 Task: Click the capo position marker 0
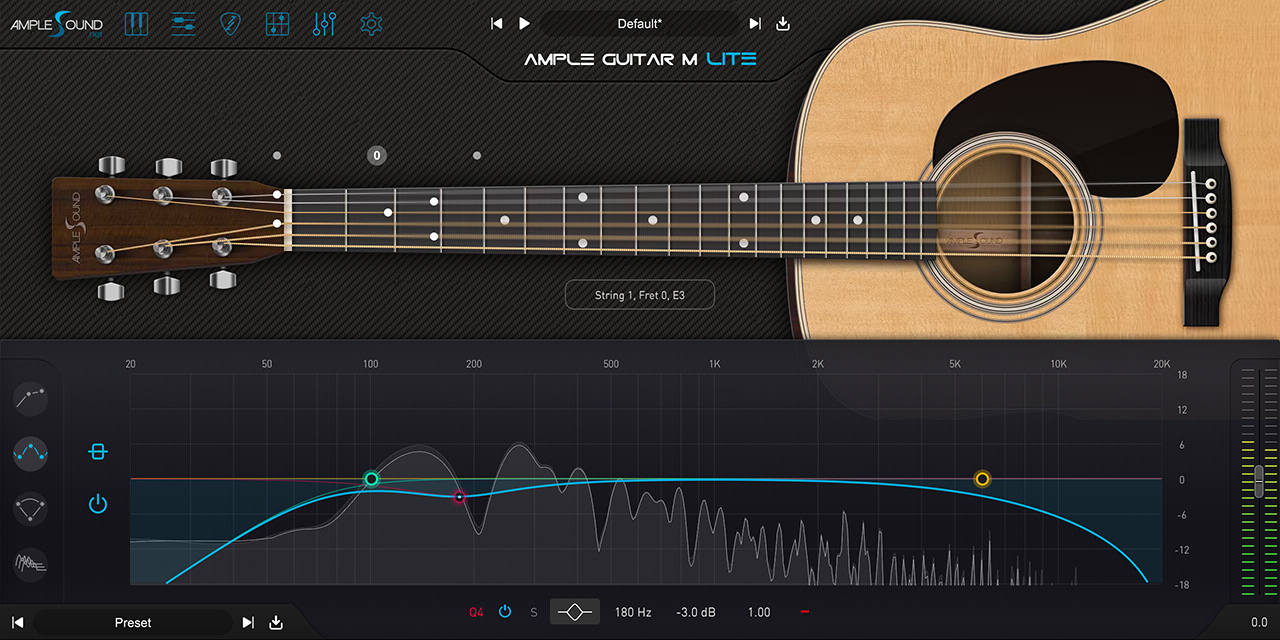click(x=376, y=155)
